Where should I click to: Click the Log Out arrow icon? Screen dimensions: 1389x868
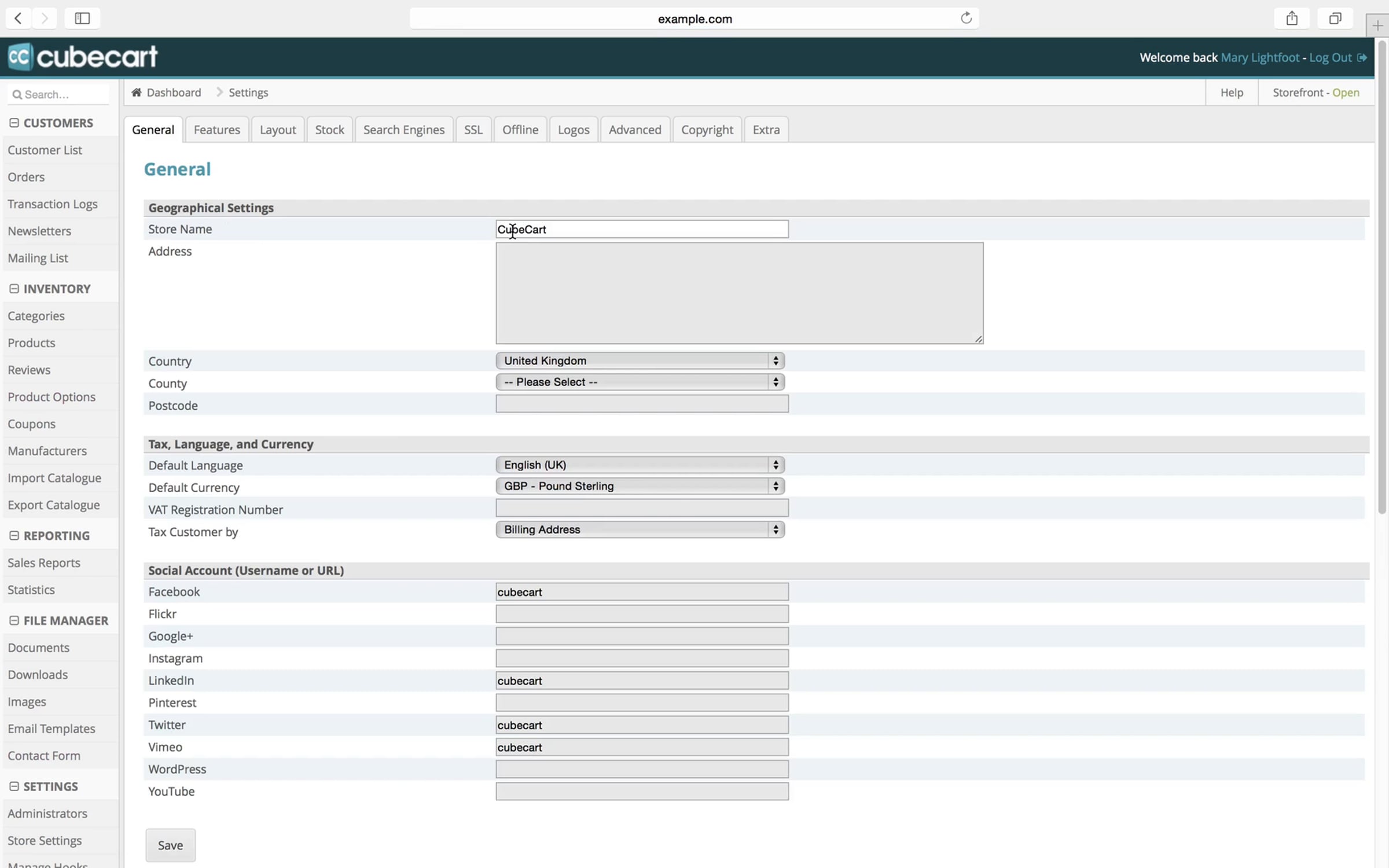coord(1362,58)
